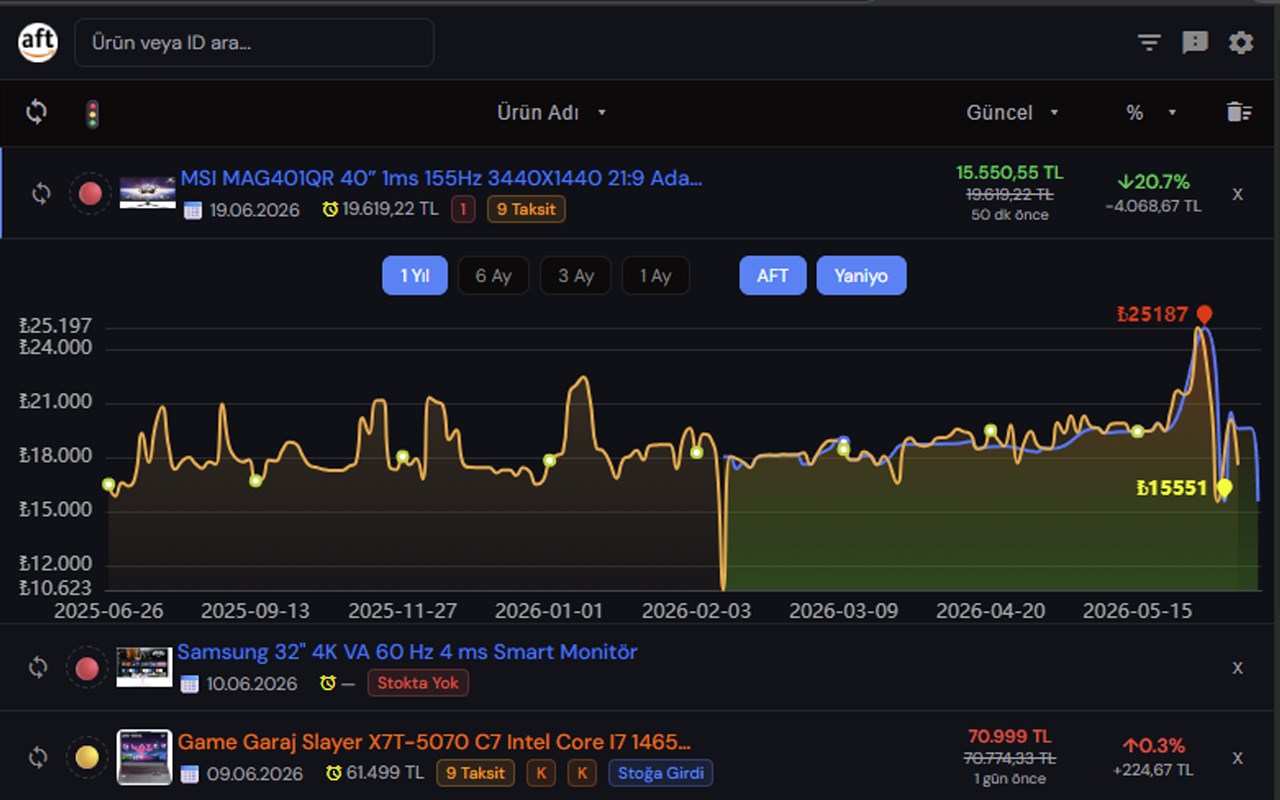
Task: Click the yellow ₺15551 current price marker
Action: point(1224,488)
